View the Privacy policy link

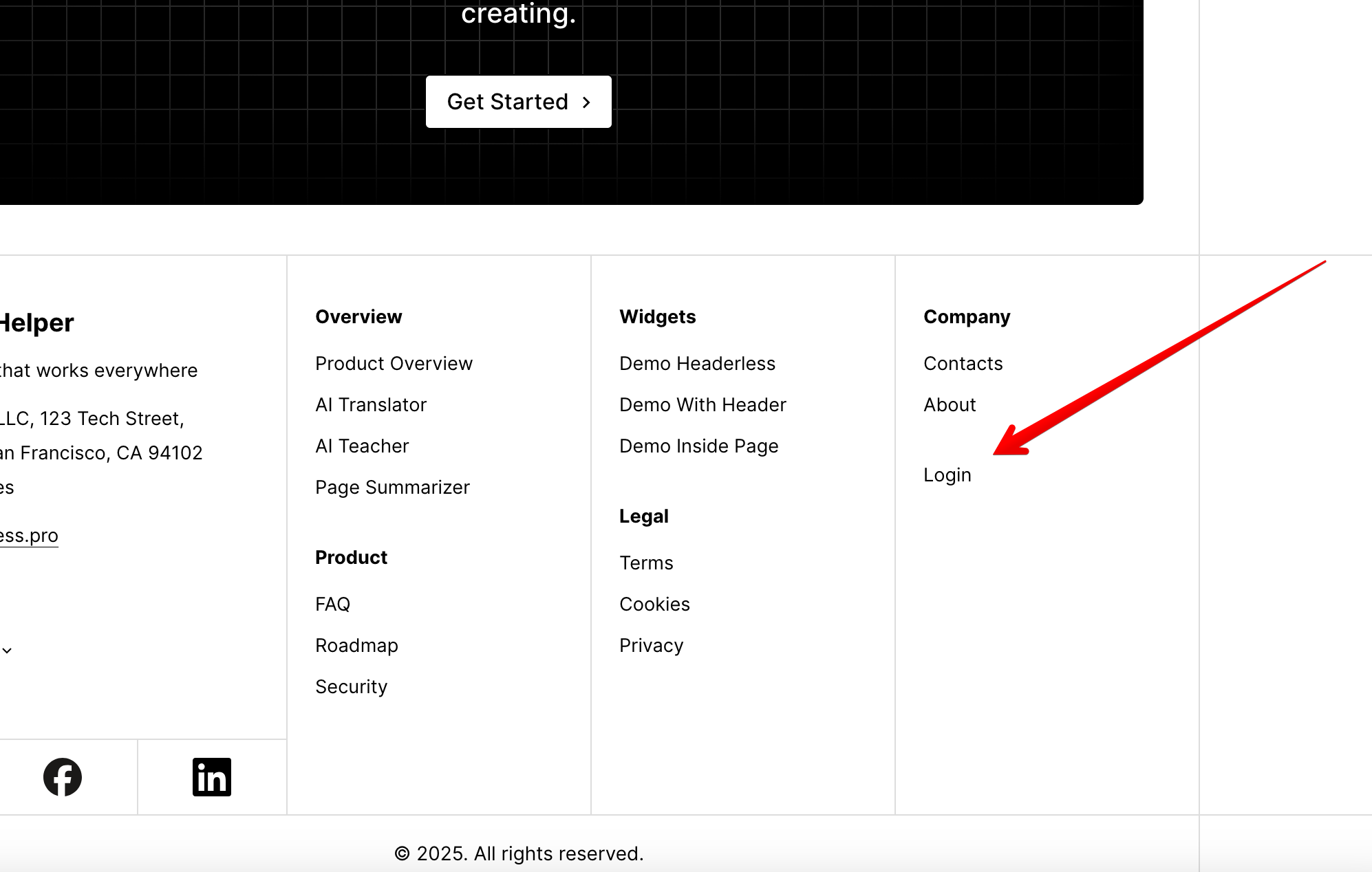pos(651,646)
